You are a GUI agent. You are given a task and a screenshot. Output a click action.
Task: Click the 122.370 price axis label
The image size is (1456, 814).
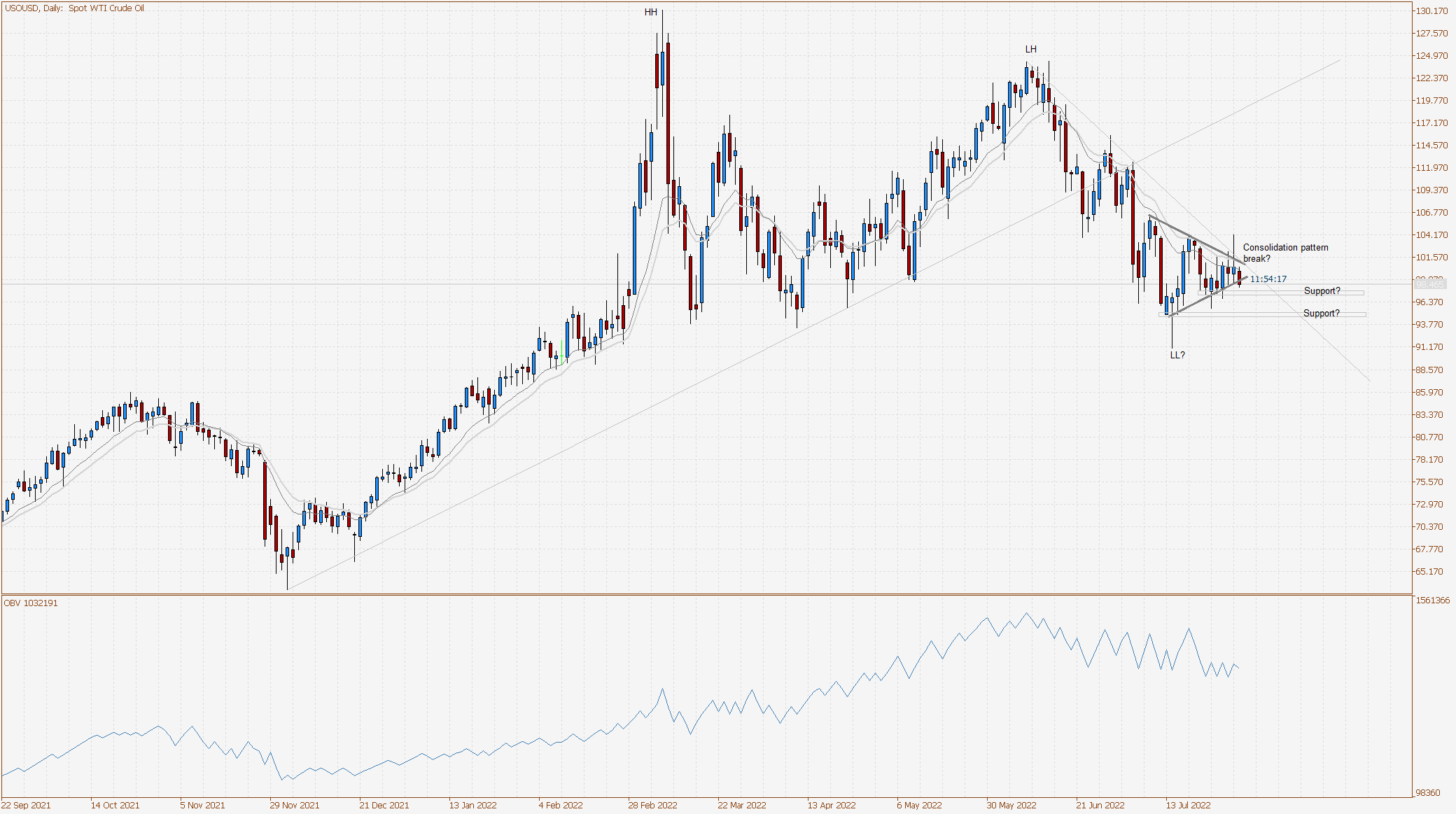tap(1431, 78)
